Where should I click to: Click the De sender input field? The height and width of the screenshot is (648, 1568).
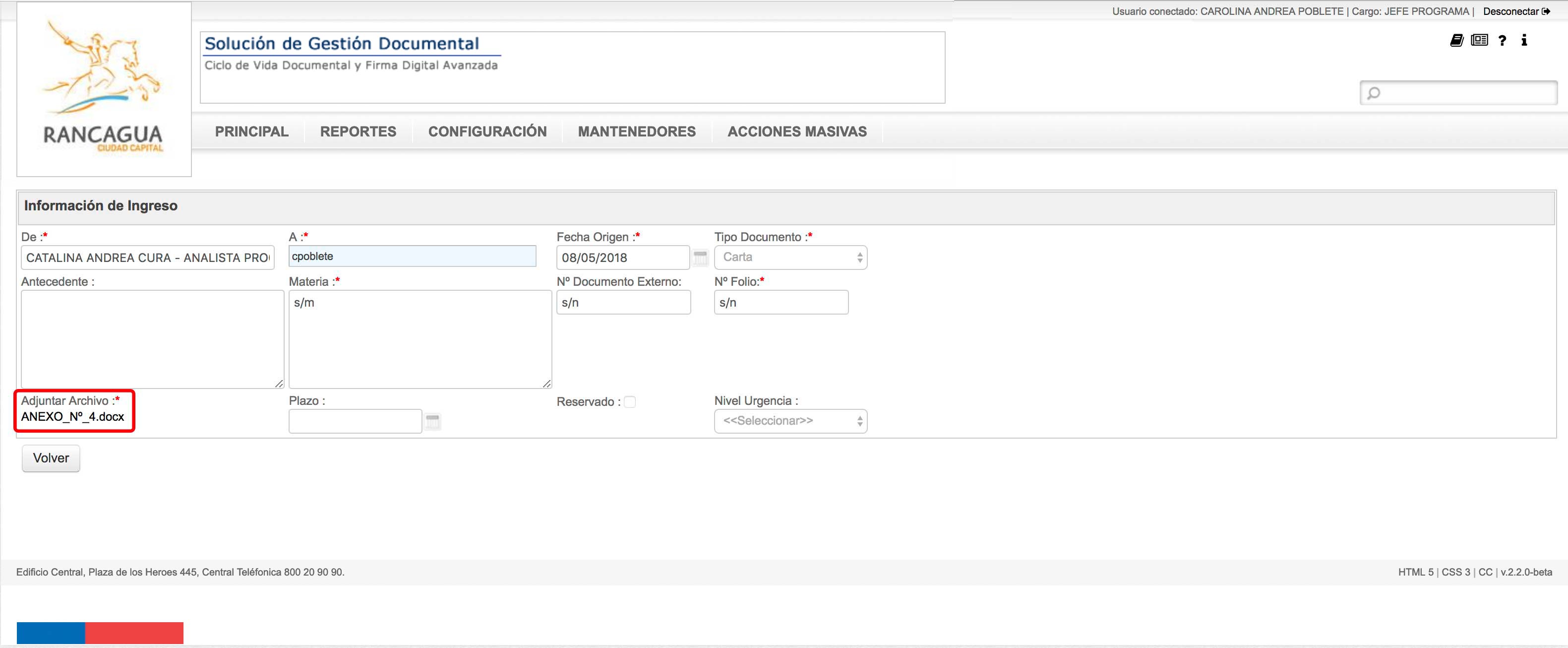[x=148, y=258]
